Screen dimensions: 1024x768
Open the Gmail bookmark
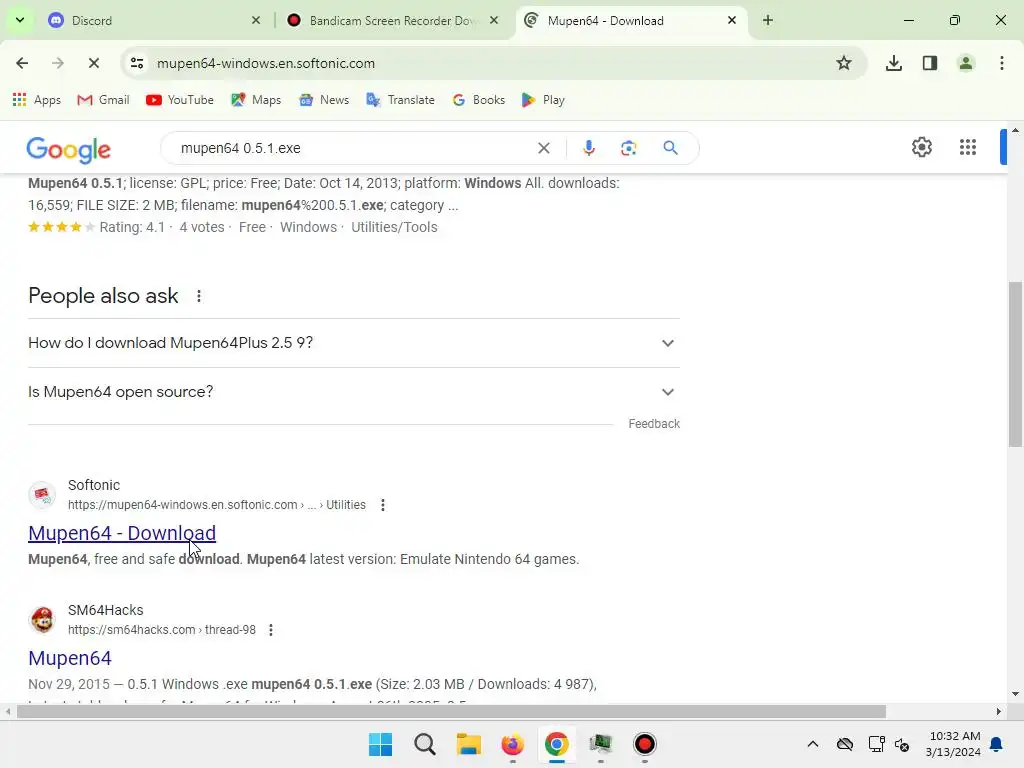[103, 100]
